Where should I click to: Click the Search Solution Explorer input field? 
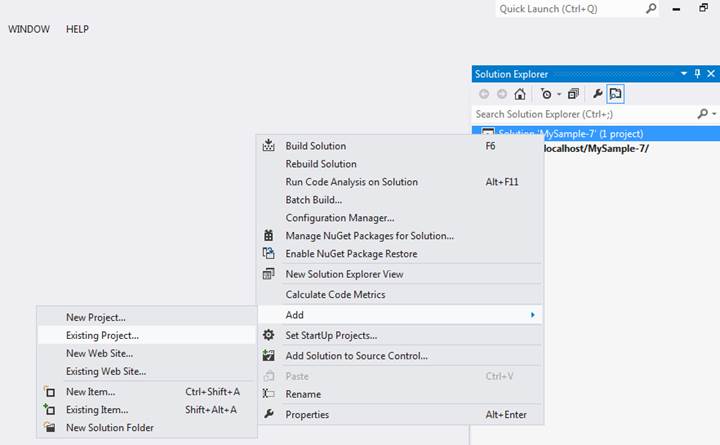[x=583, y=114]
